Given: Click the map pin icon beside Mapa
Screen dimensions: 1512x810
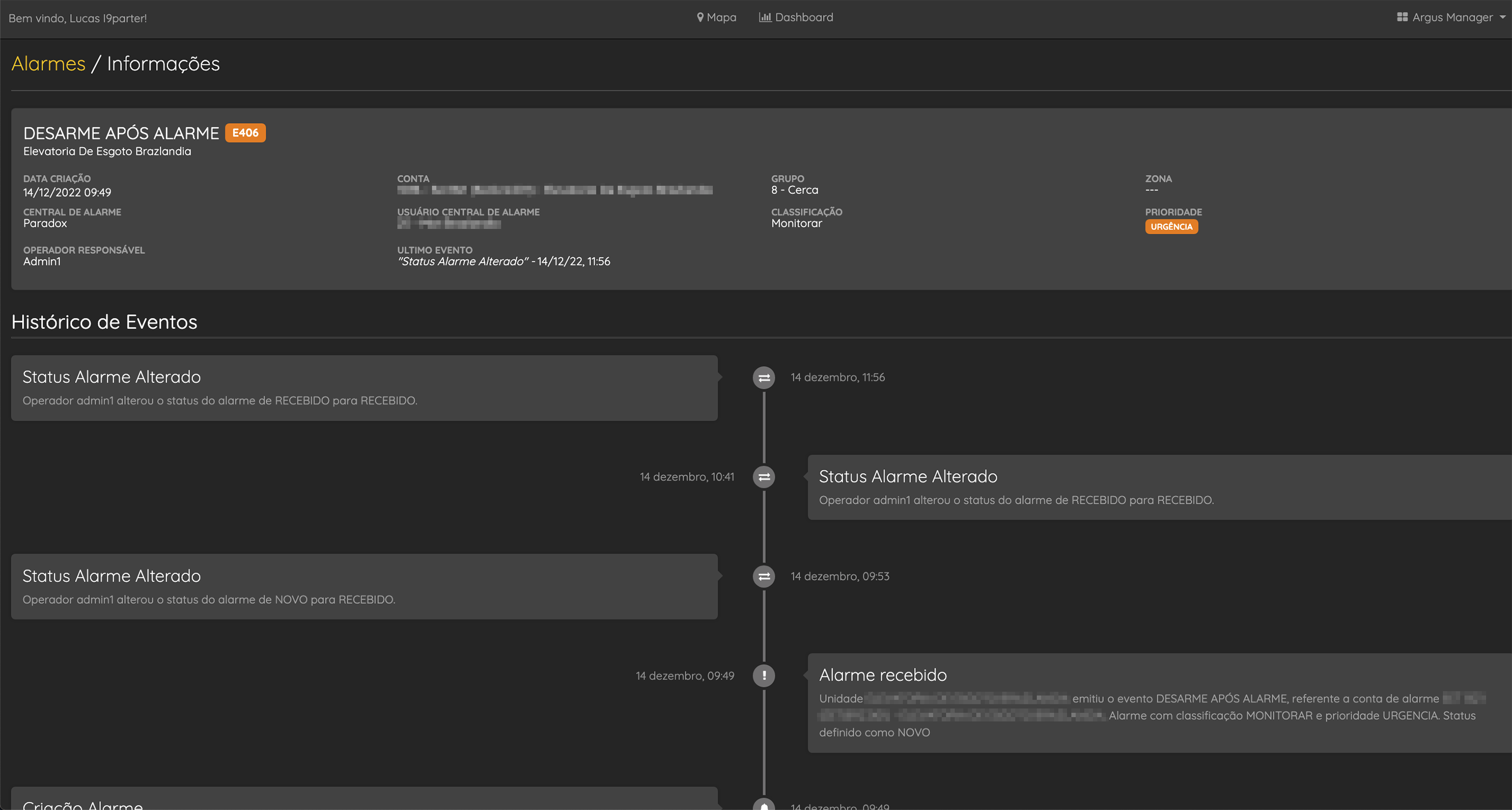Looking at the screenshot, I should pyautogui.click(x=700, y=17).
